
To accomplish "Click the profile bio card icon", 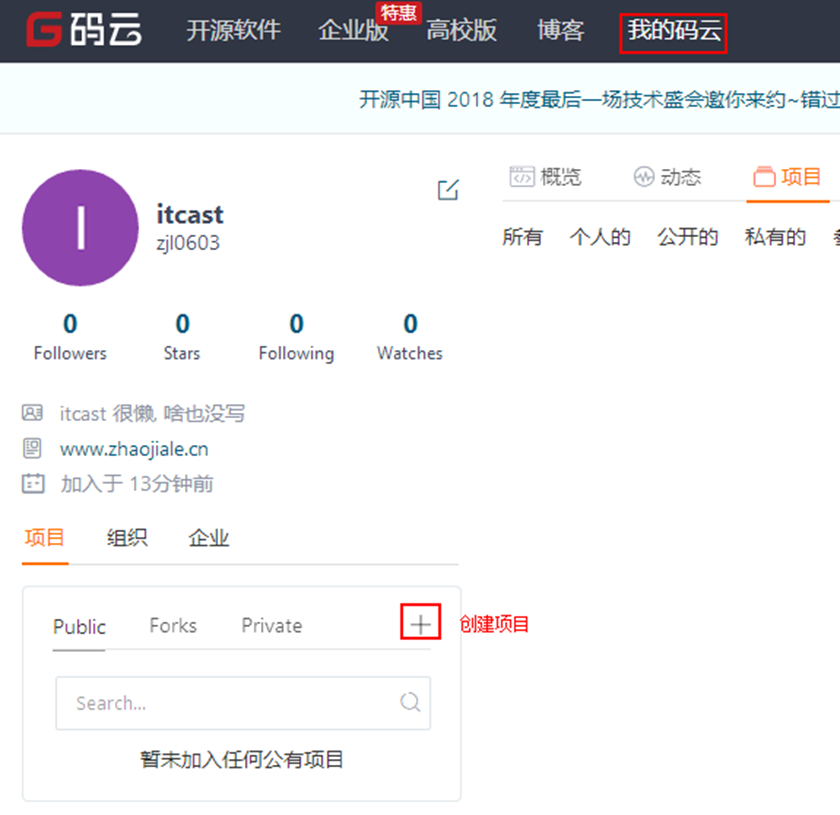I will point(32,413).
